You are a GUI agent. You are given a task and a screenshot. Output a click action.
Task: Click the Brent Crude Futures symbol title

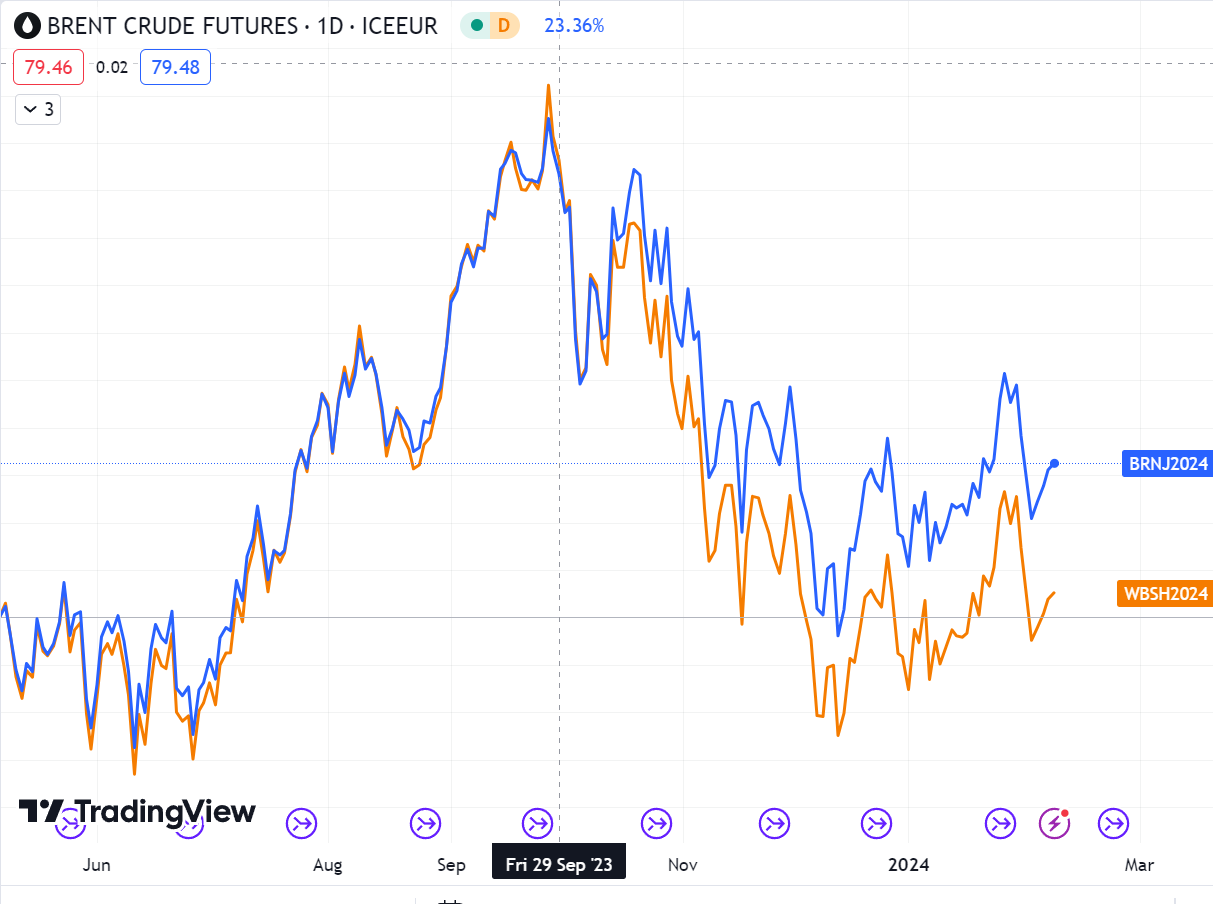[242, 26]
